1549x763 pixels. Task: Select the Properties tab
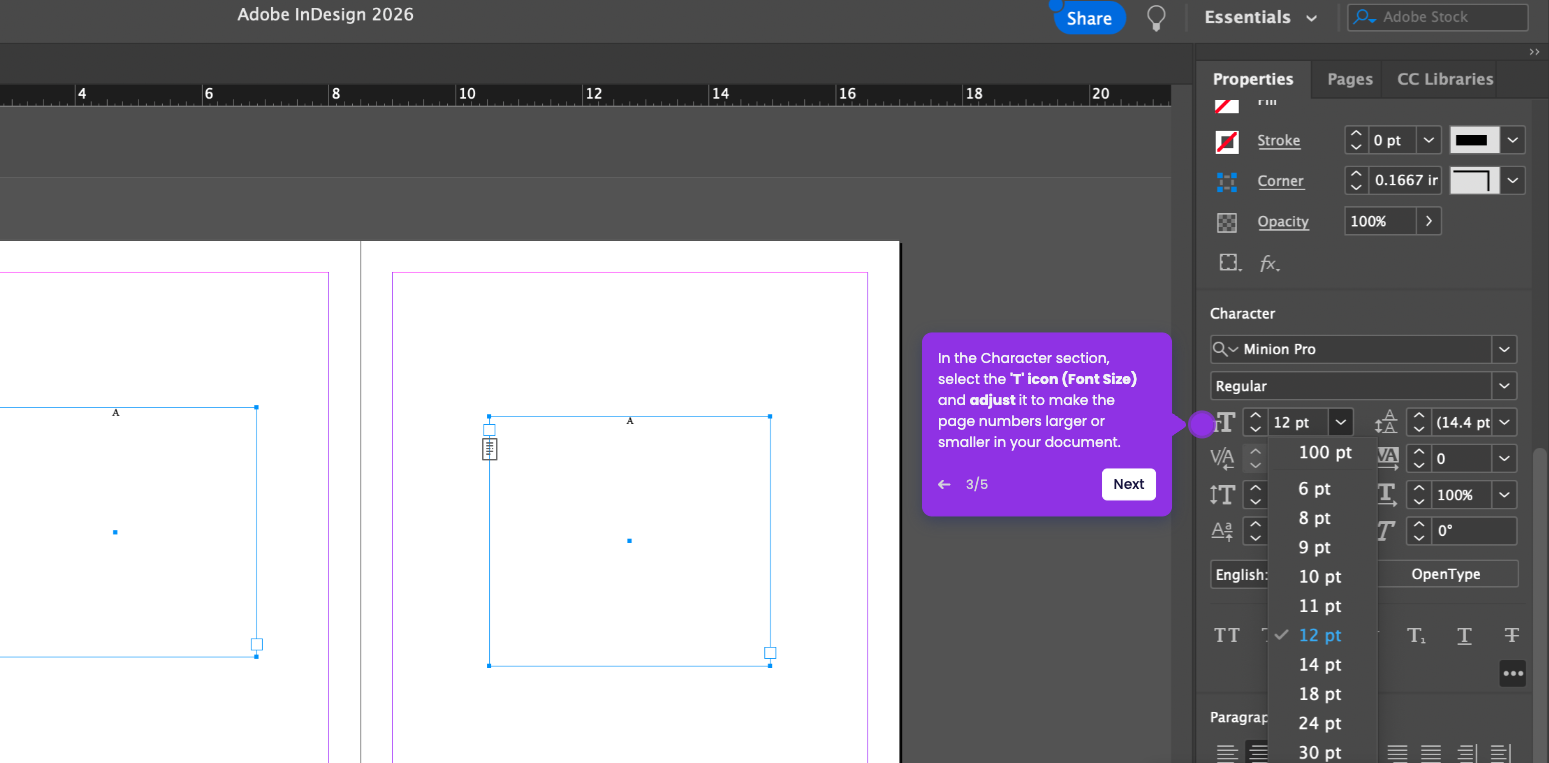[1253, 79]
